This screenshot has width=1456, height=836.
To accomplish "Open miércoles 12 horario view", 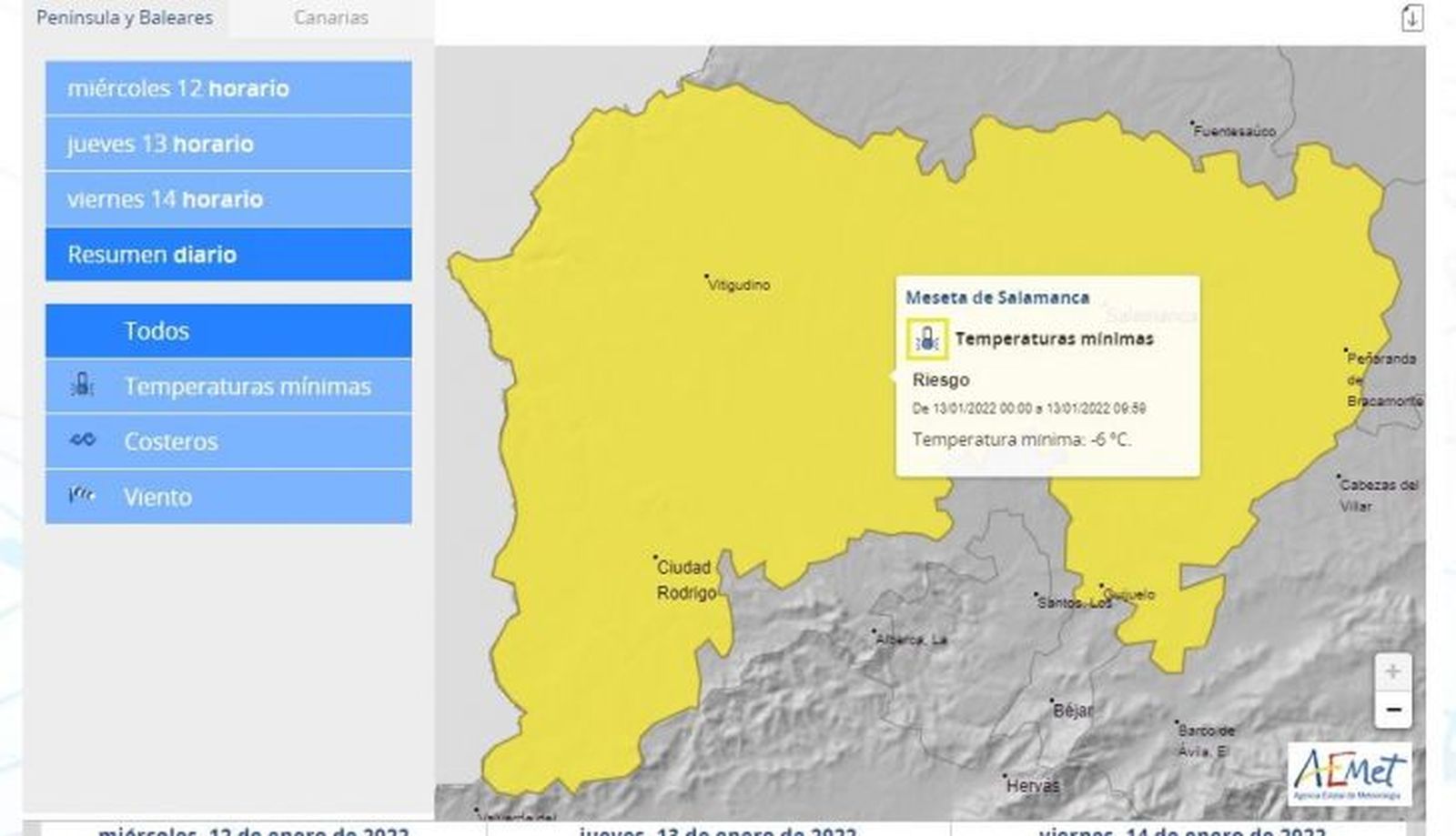I will pyautogui.click(x=228, y=88).
